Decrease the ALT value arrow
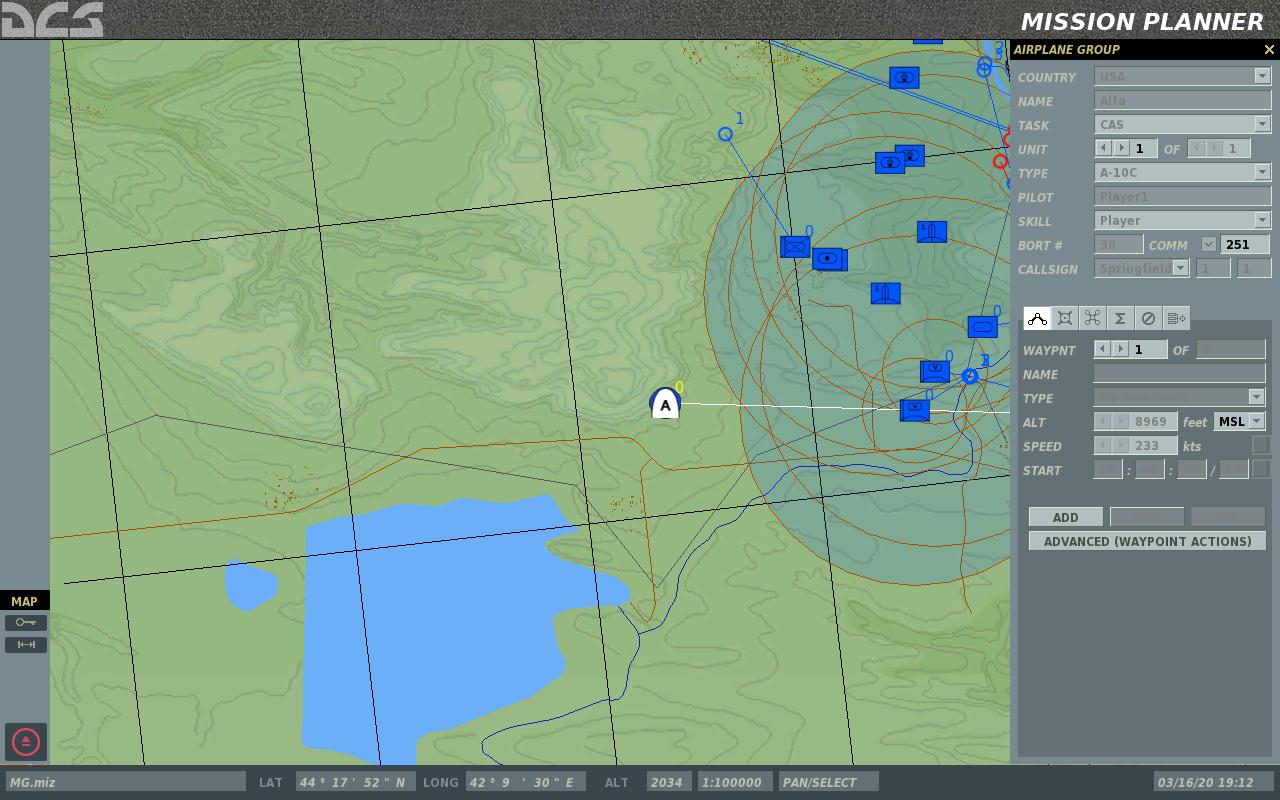The height and width of the screenshot is (800, 1280). [x=1102, y=421]
